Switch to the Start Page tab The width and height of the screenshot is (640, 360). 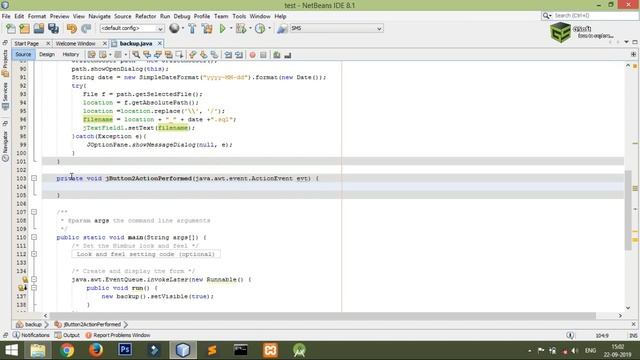(27, 43)
